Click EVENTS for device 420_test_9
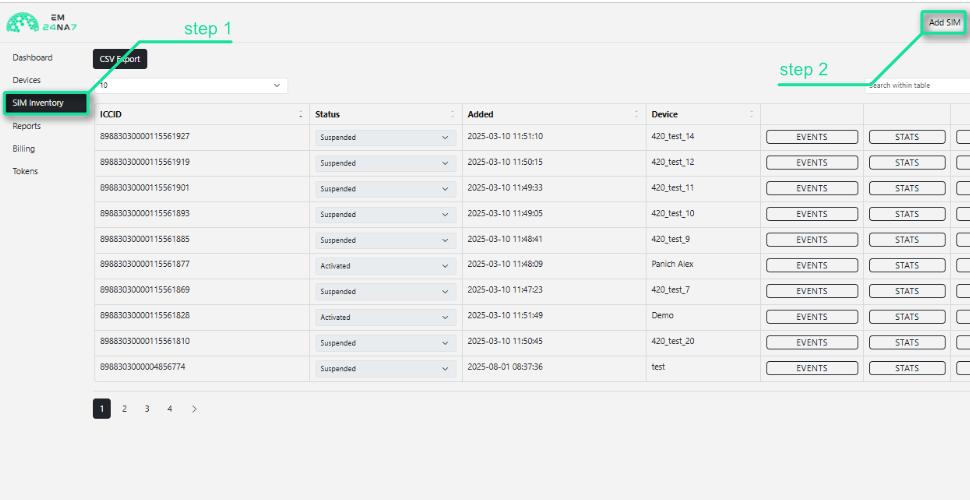Screen dimensions: 970x500 click(812, 240)
